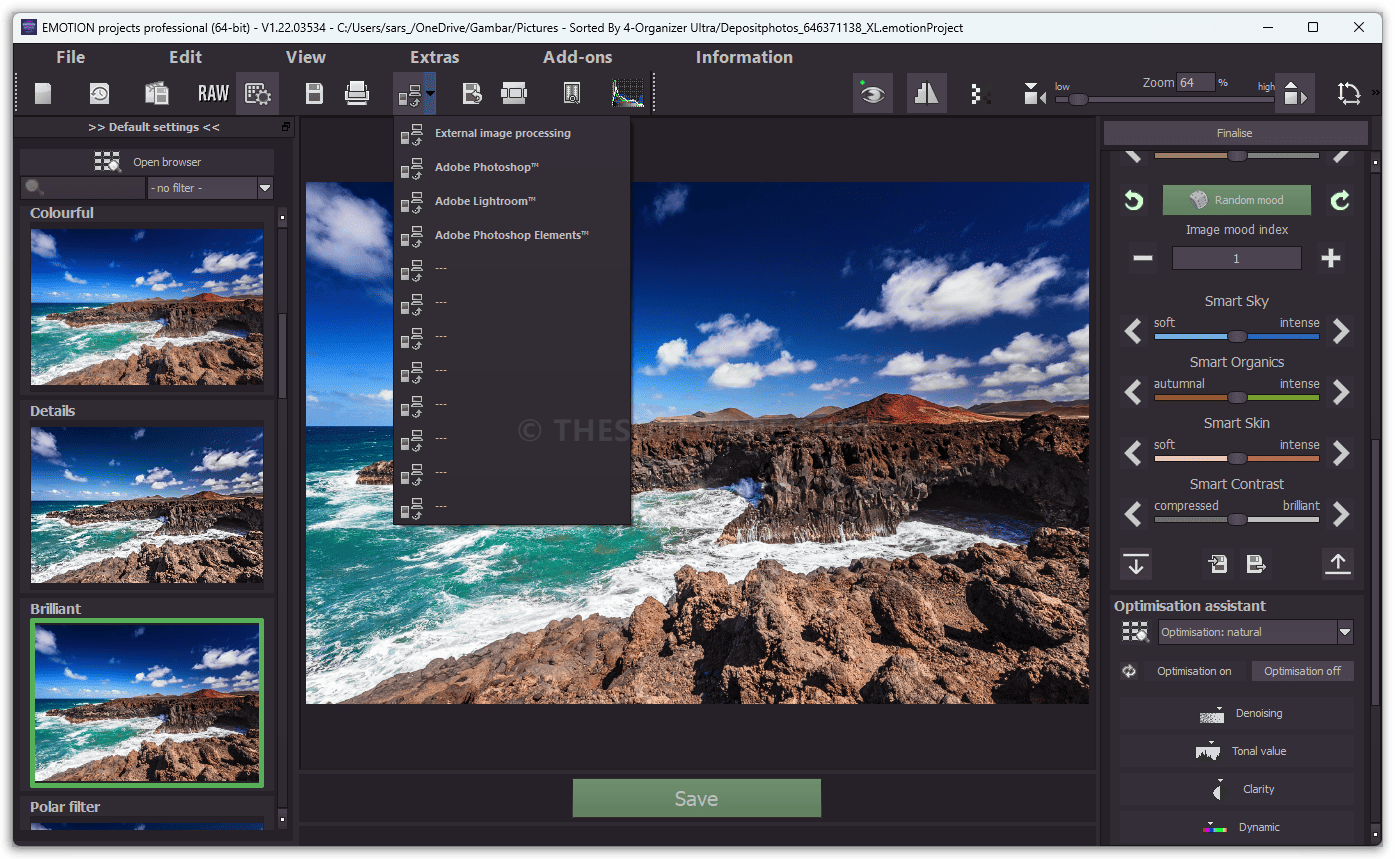Select the Colourful preset thumbnail
This screenshot has width=1395, height=859.
147,307
